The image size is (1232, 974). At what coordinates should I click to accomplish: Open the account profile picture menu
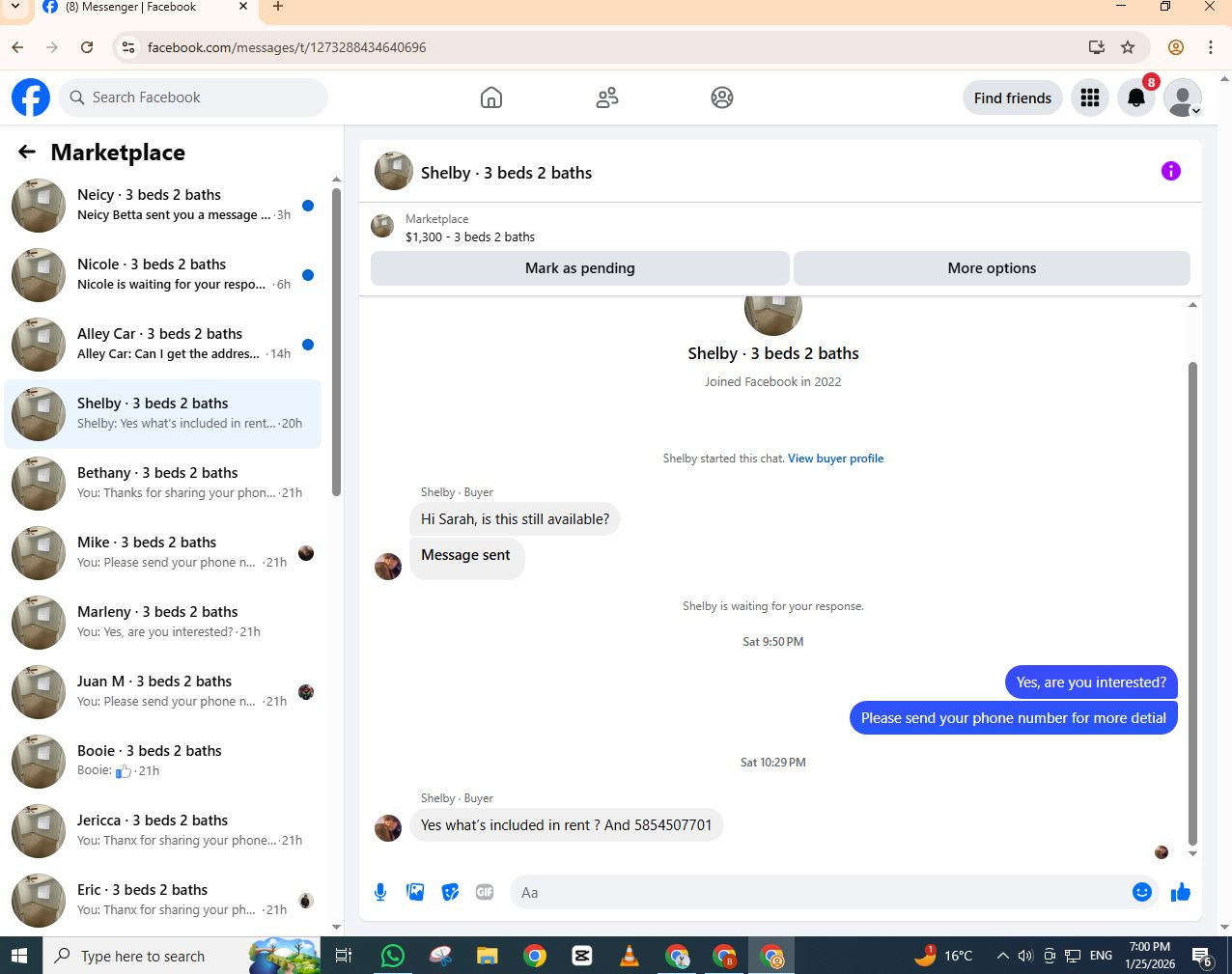point(1183,97)
